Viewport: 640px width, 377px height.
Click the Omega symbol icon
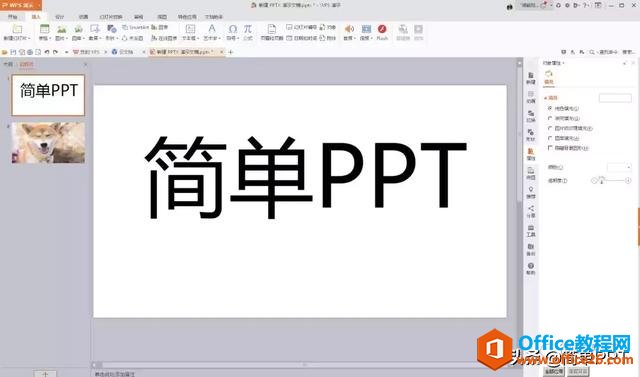click(x=233, y=29)
